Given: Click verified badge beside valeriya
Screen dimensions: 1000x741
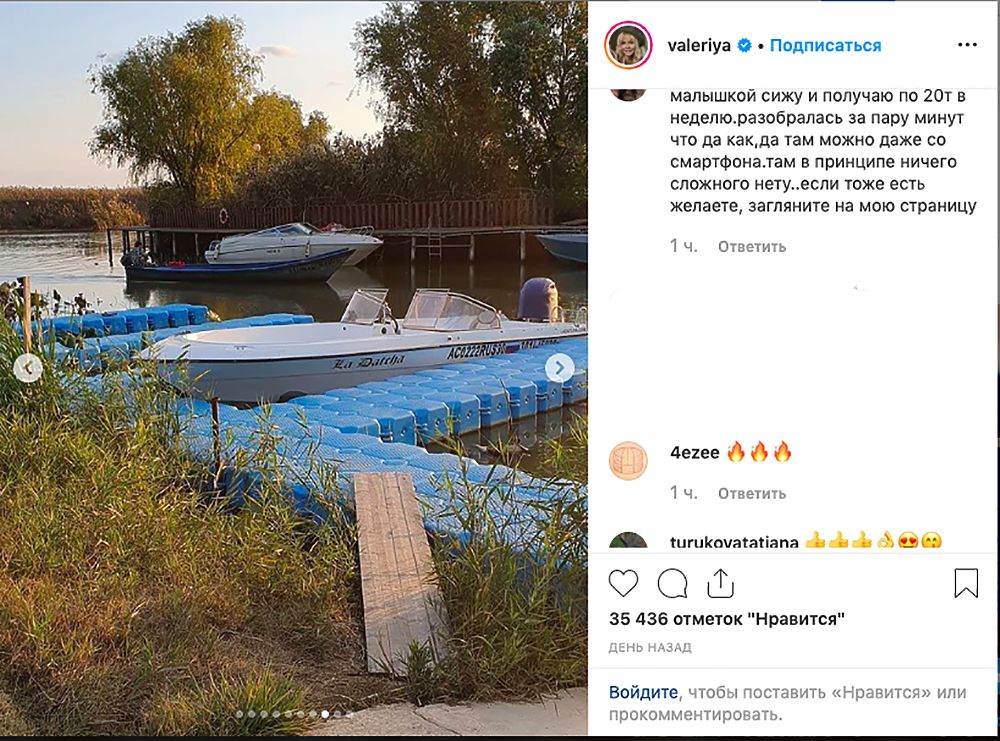Looking at the screenshot, I should 744,45.
